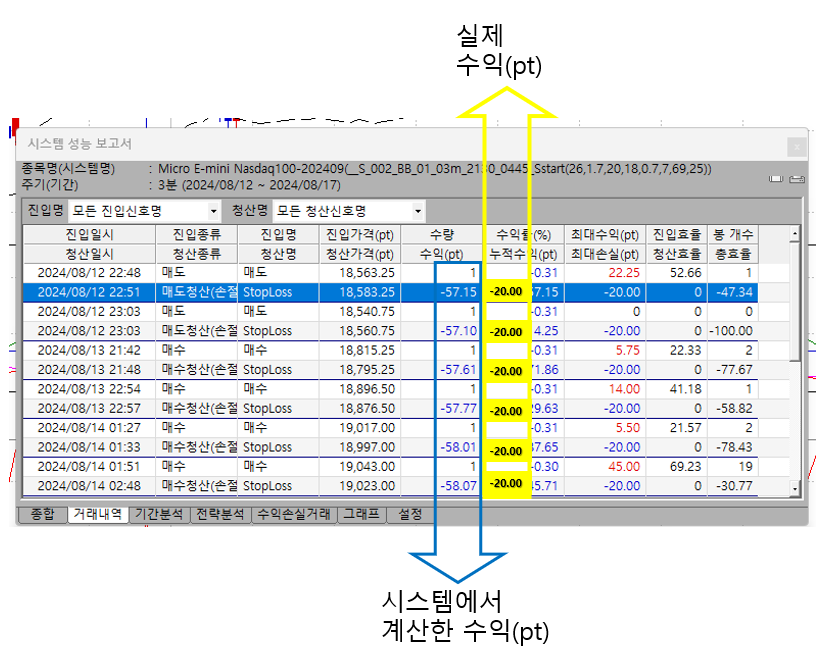Switch to the 설정 tab
Viewport: 819px width, 652px height.
[410, 514]
